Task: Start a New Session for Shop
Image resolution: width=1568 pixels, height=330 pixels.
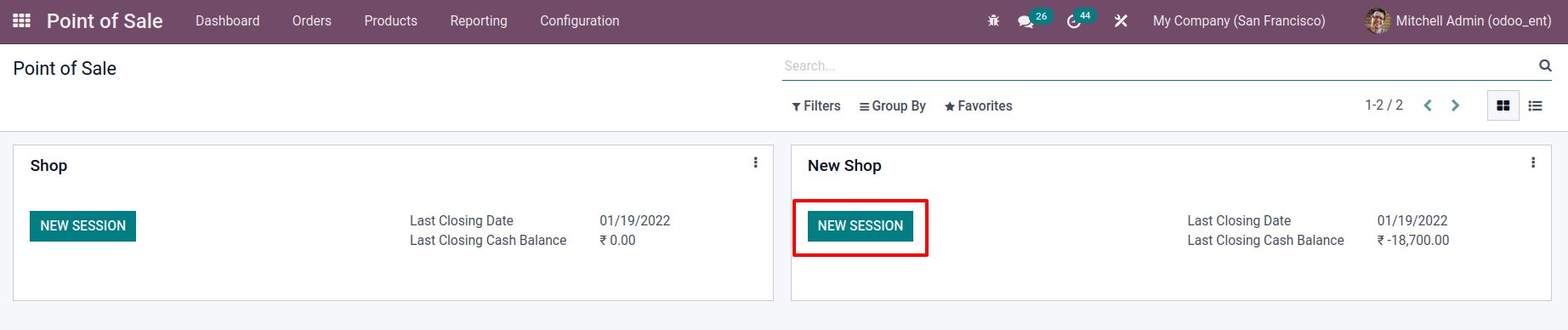Action: [83, 226]
